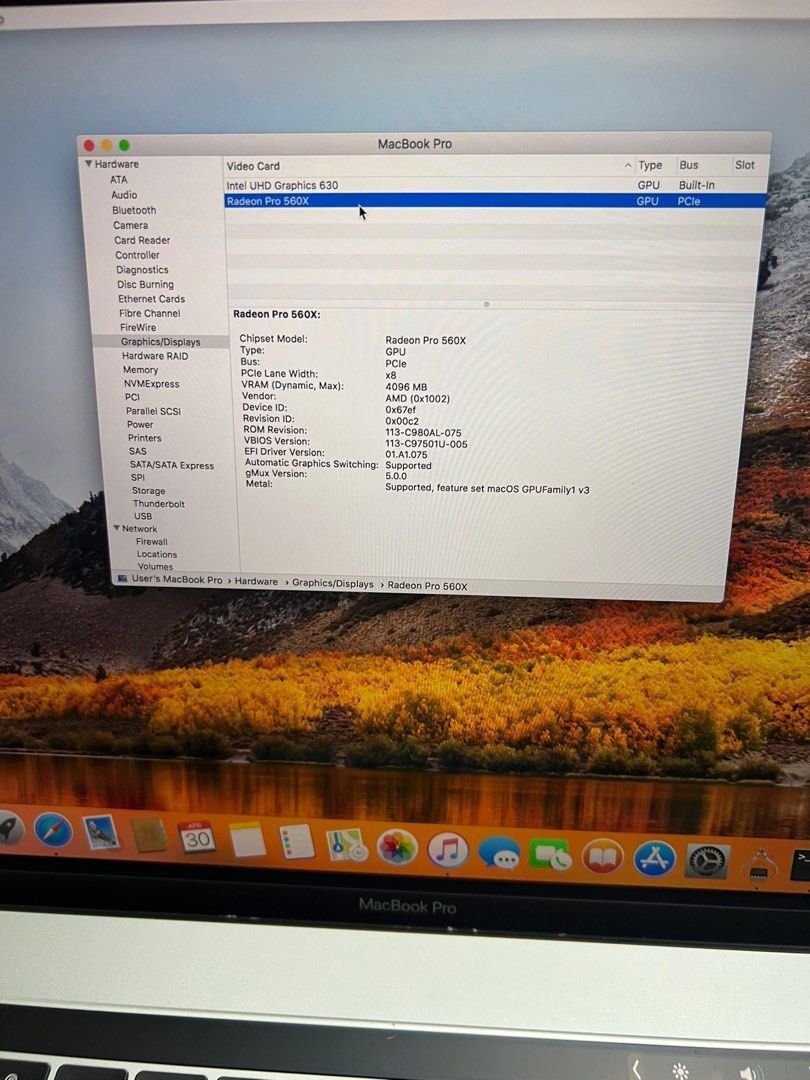Sort by the Video Card column header
Image resolution: width=810 pixels, height=1080 pixels.
pos(429,166)
